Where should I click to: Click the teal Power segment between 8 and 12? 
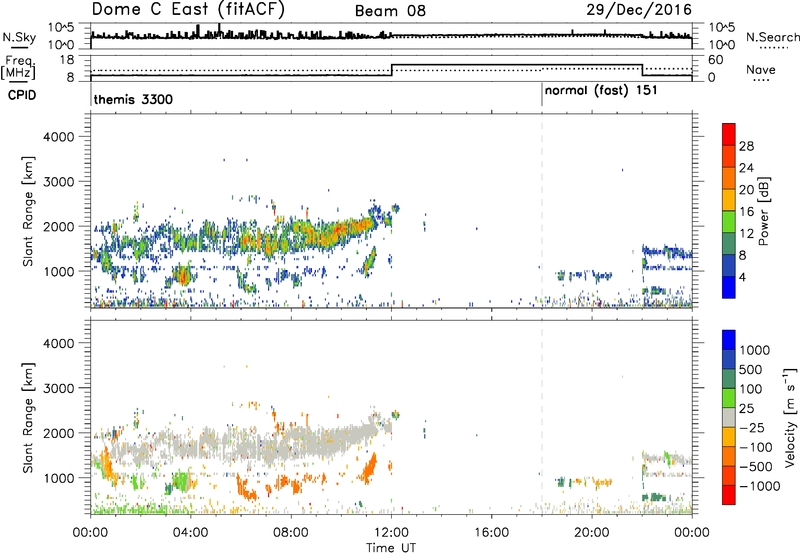(x=729, y=244)
